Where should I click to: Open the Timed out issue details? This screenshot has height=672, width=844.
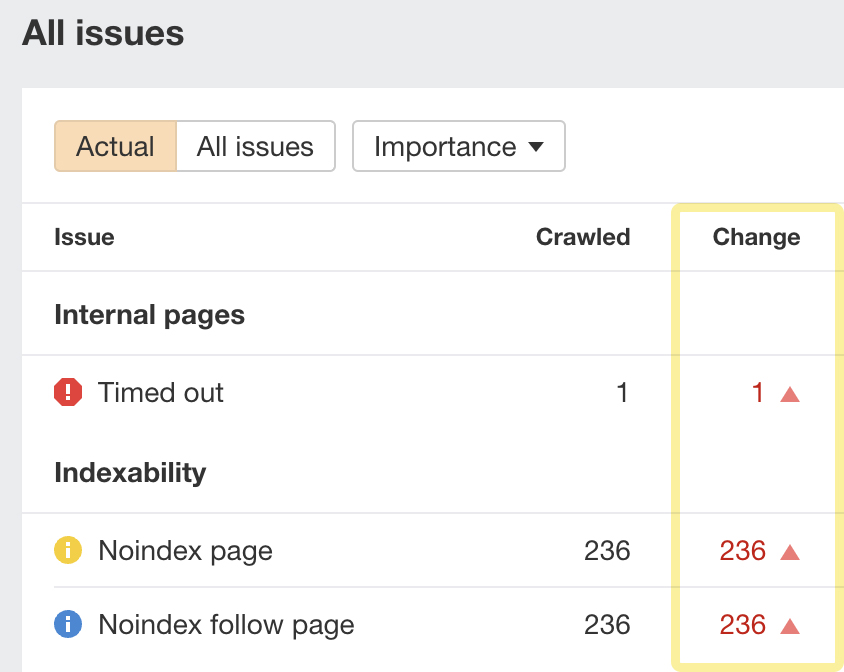(161, 392)
